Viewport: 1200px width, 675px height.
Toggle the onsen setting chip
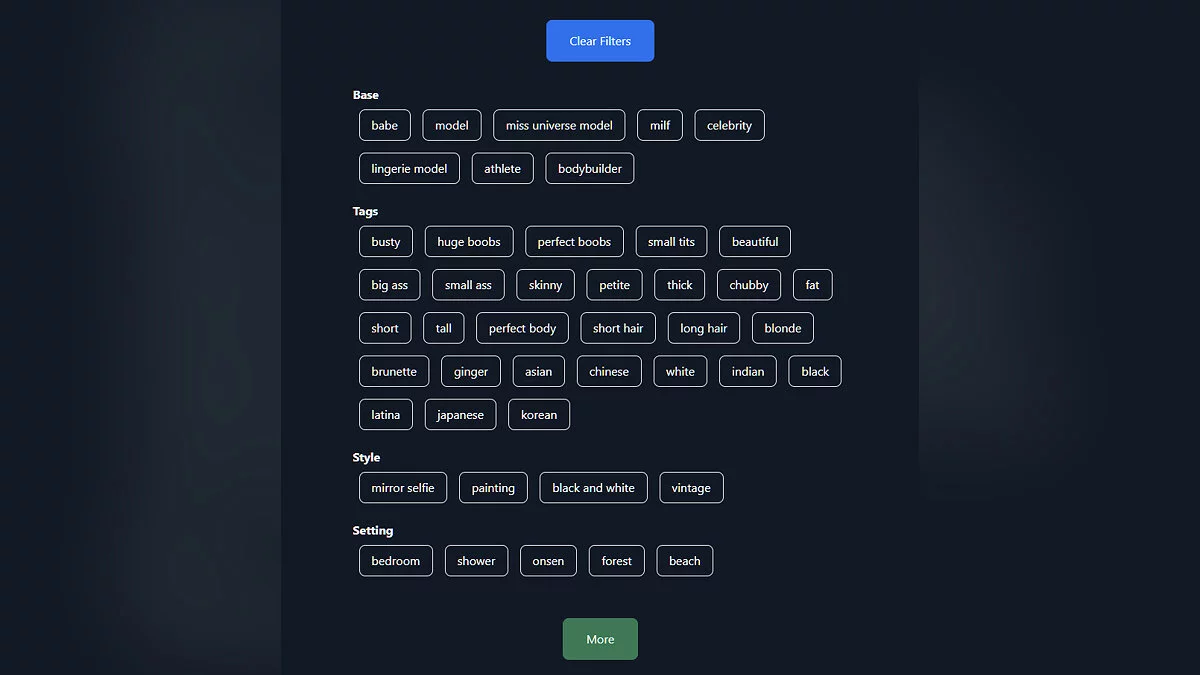[x=548, y=561]
